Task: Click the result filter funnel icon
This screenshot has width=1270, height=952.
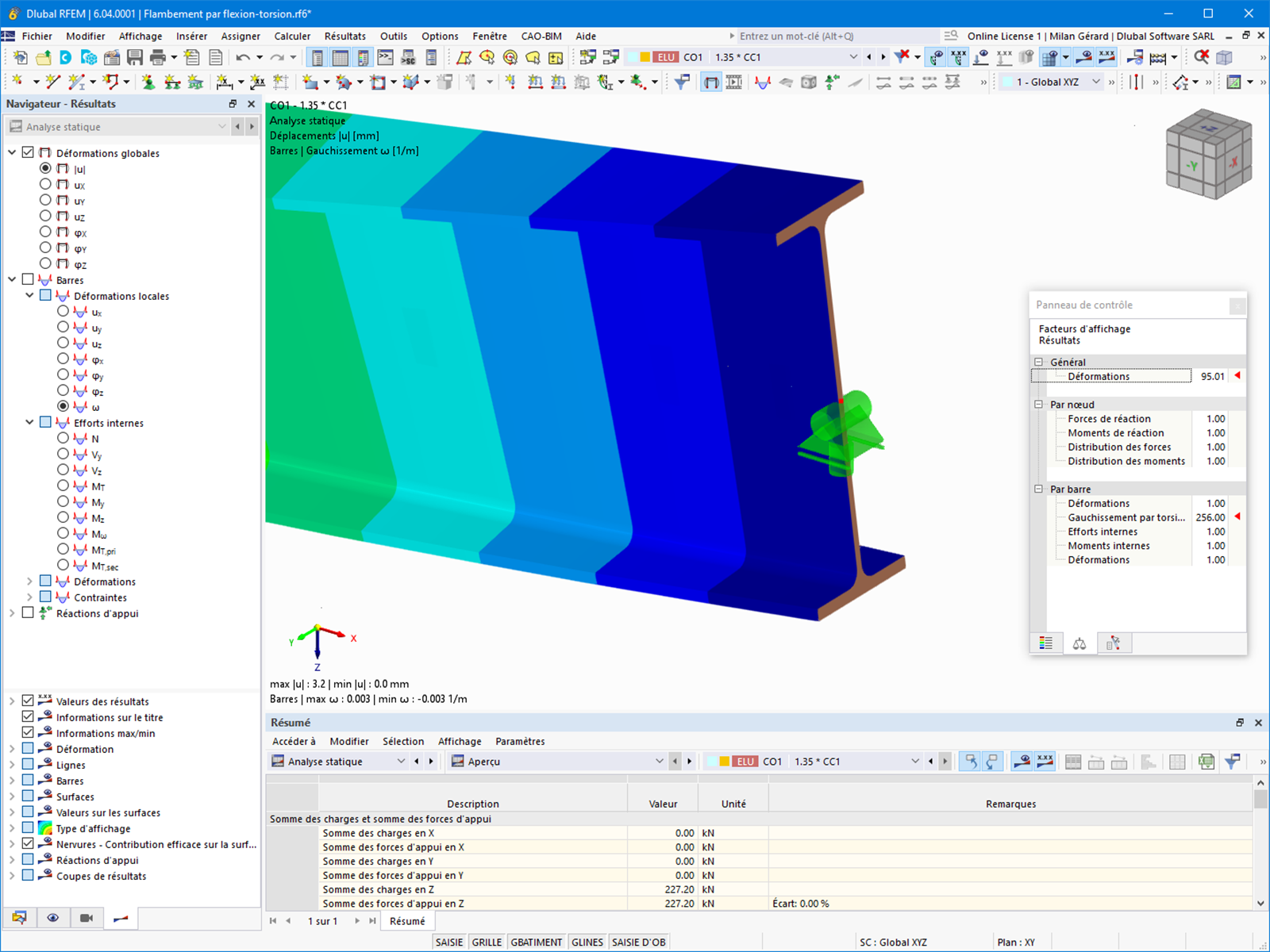Action: tap(682, 82)
